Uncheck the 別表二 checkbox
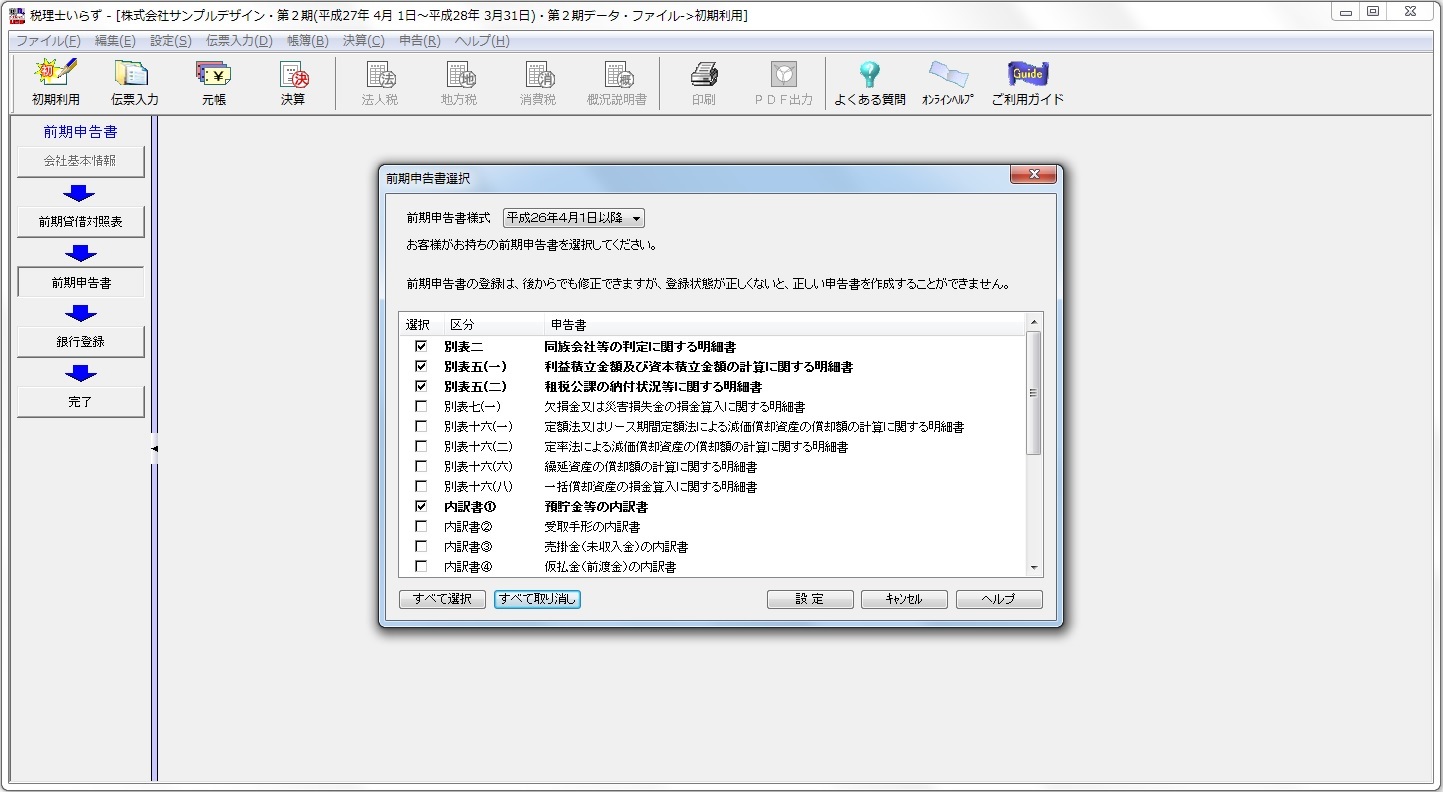Screen dimensions: 1443x792 (x=421, y=346)
